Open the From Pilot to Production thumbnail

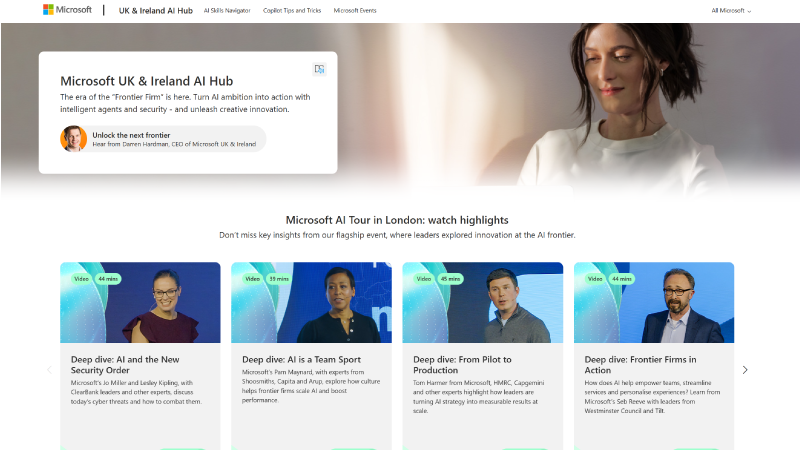coord(483,302)
